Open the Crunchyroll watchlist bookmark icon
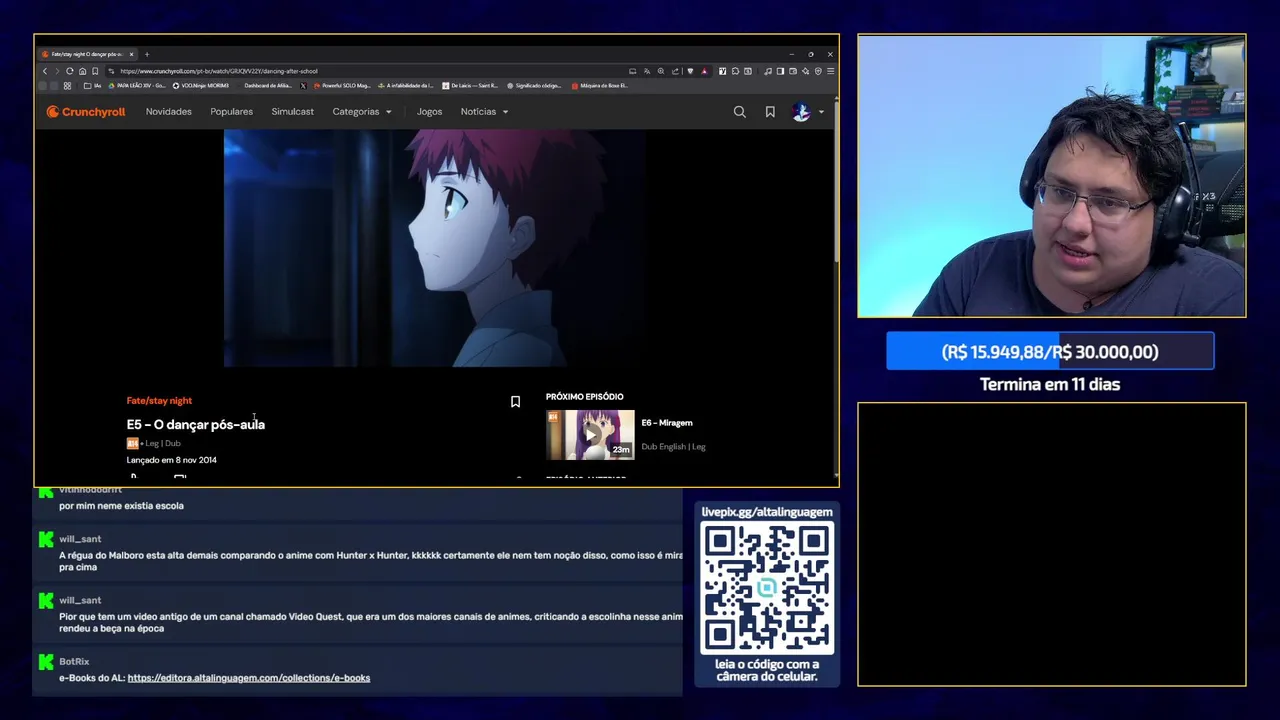Viewport: 1280px width, 720px height. [x=770, y=112]
